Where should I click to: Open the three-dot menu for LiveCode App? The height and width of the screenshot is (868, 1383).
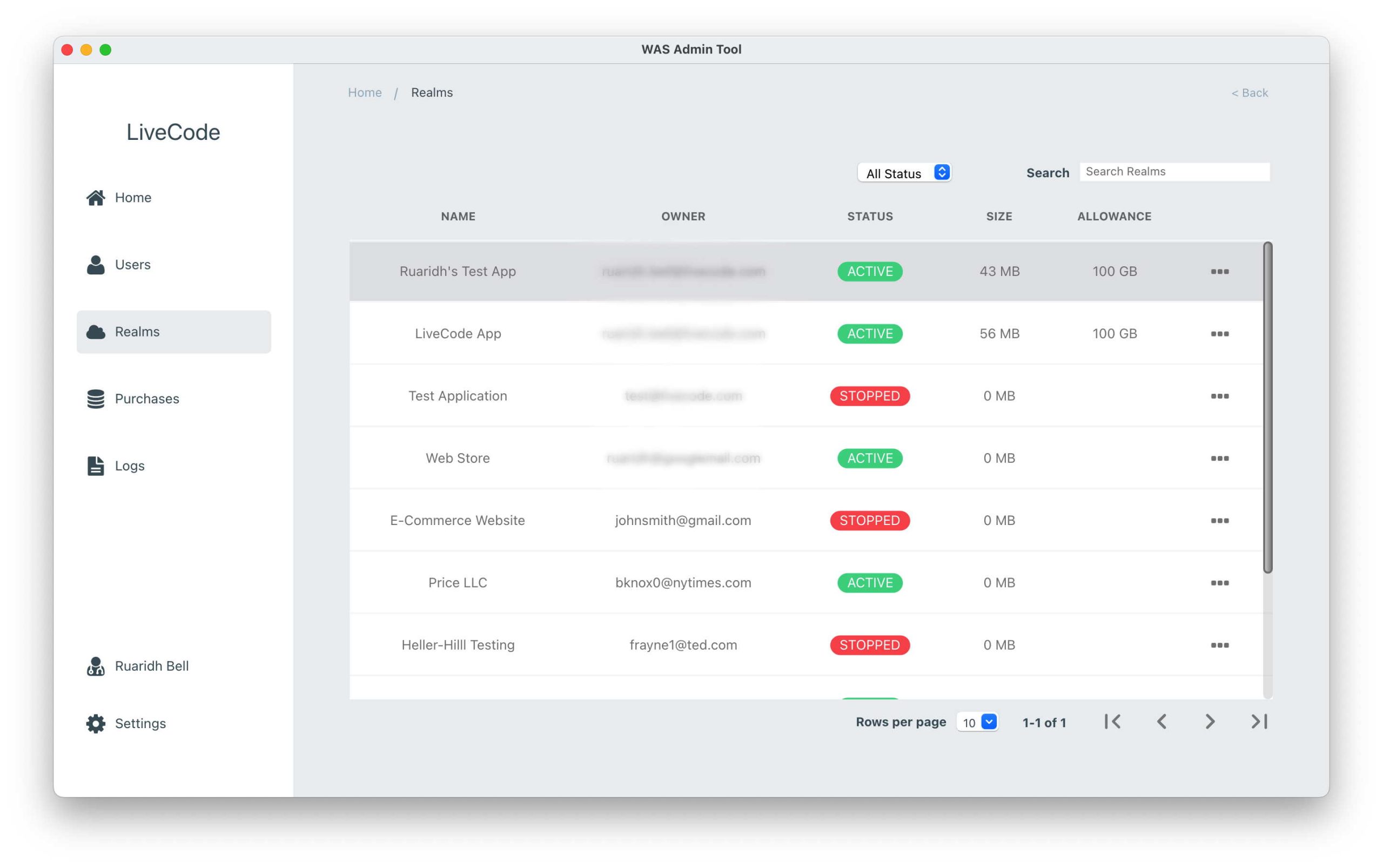tap(1219, 334)
